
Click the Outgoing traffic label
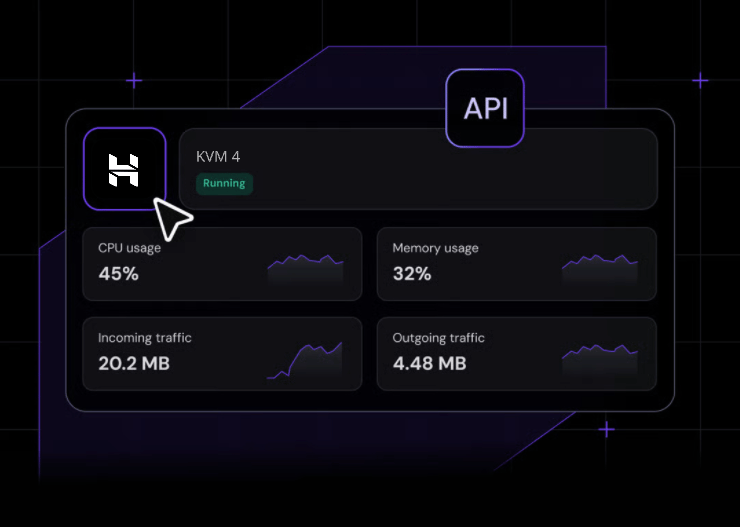pyautogui.click(x=438, y=338)
